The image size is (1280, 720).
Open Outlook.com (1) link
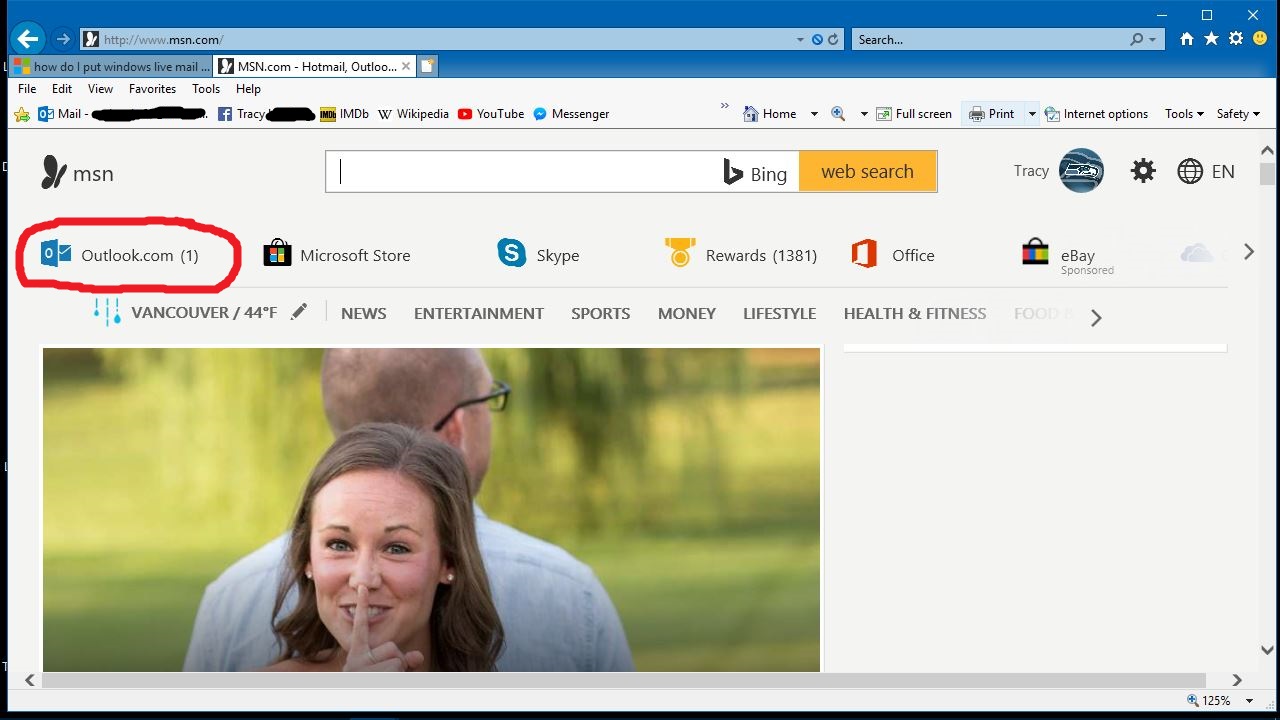click(120, 255)
